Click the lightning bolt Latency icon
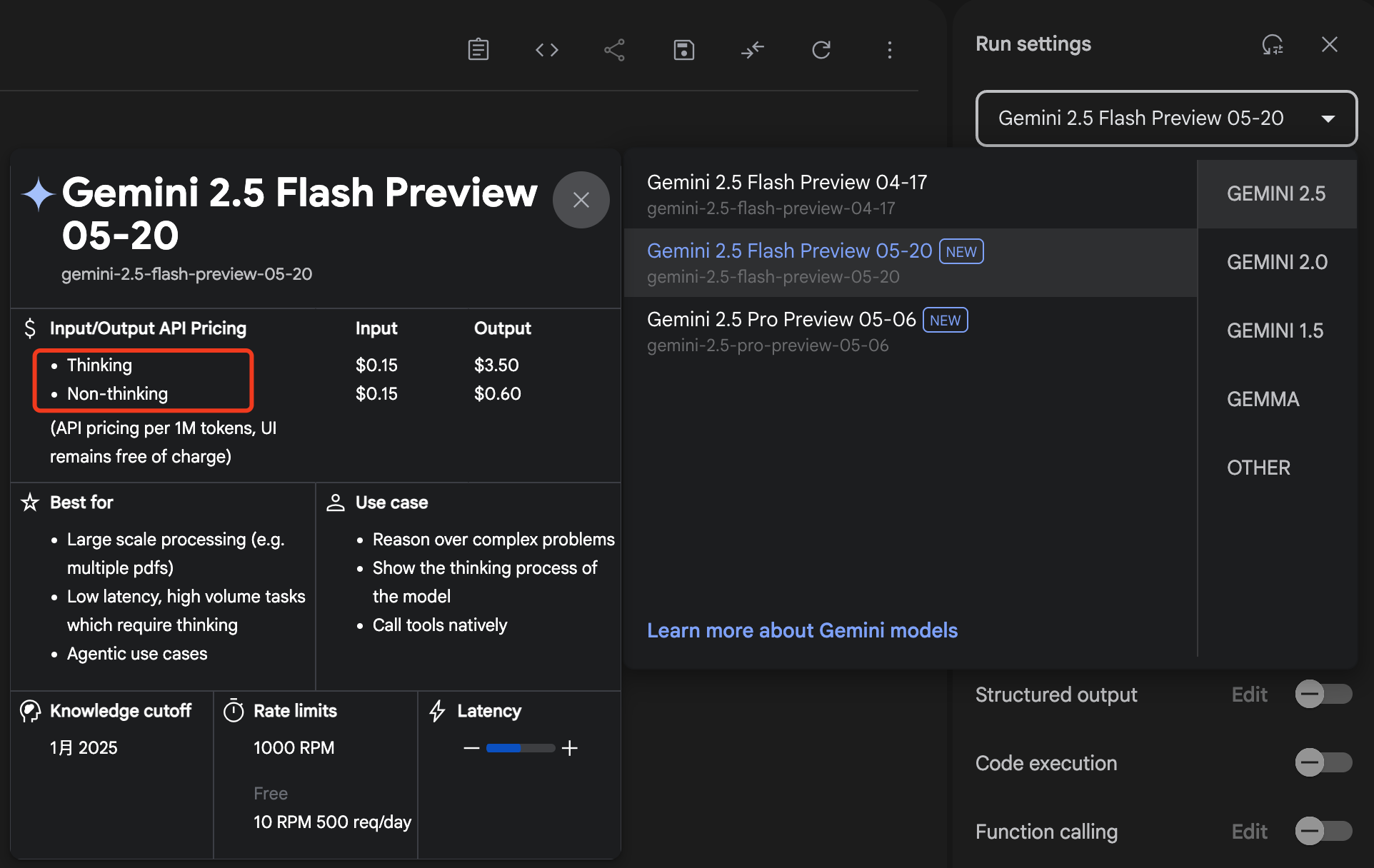 [437, 711]
